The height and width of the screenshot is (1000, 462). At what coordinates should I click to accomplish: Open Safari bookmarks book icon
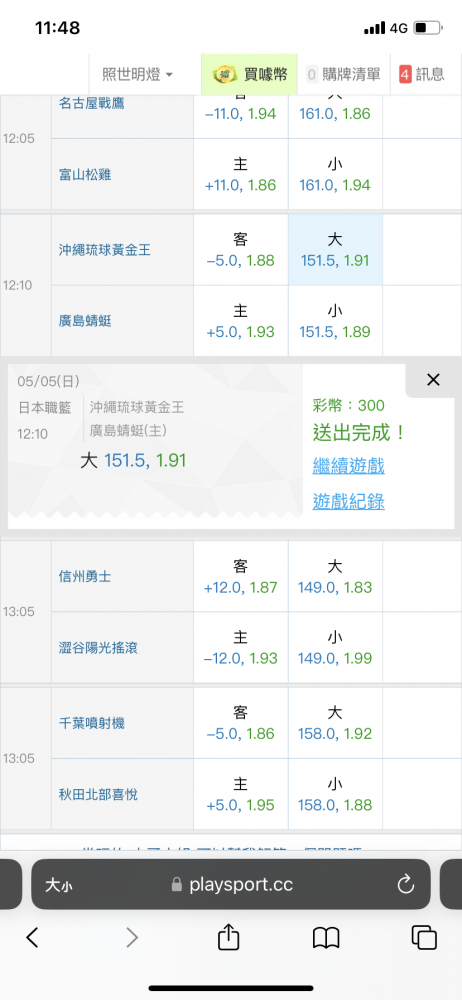(x=325, y=938)
